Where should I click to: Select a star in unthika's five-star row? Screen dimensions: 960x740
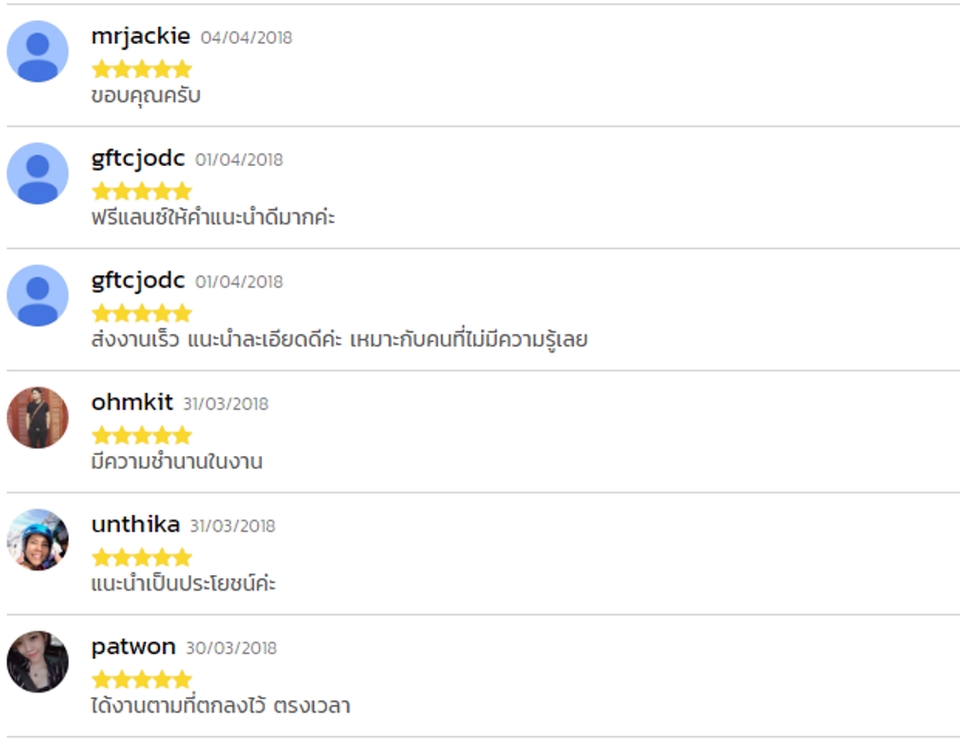point(141,556)
